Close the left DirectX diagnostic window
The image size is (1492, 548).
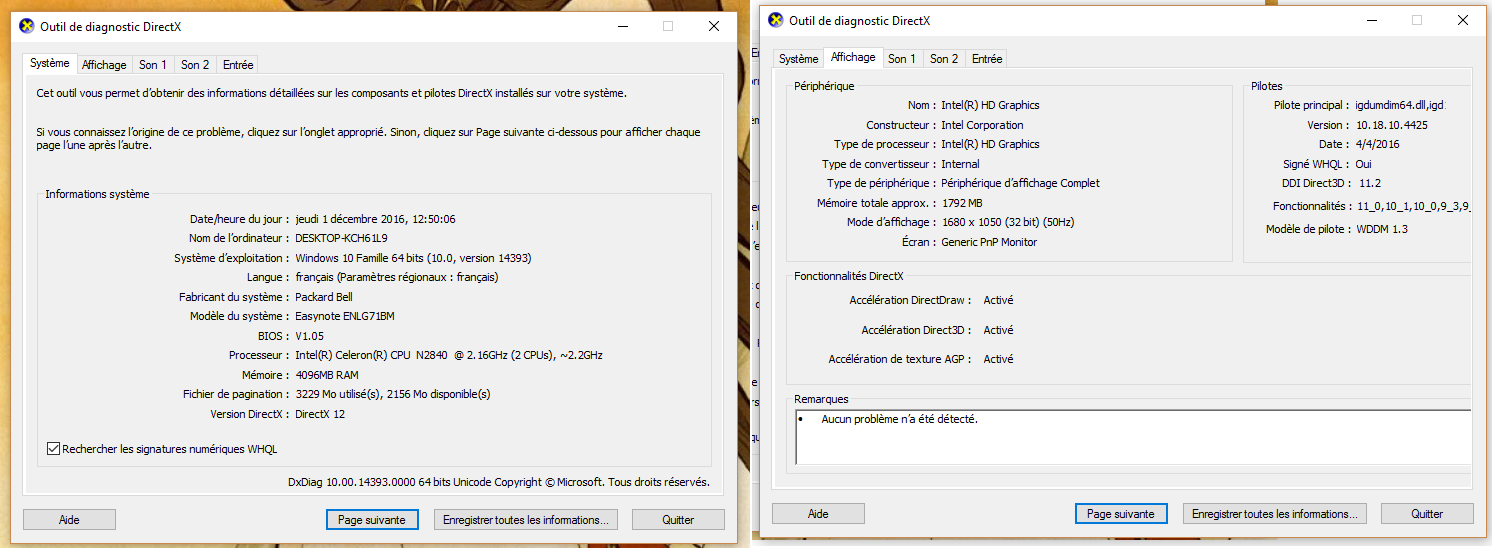714,26
